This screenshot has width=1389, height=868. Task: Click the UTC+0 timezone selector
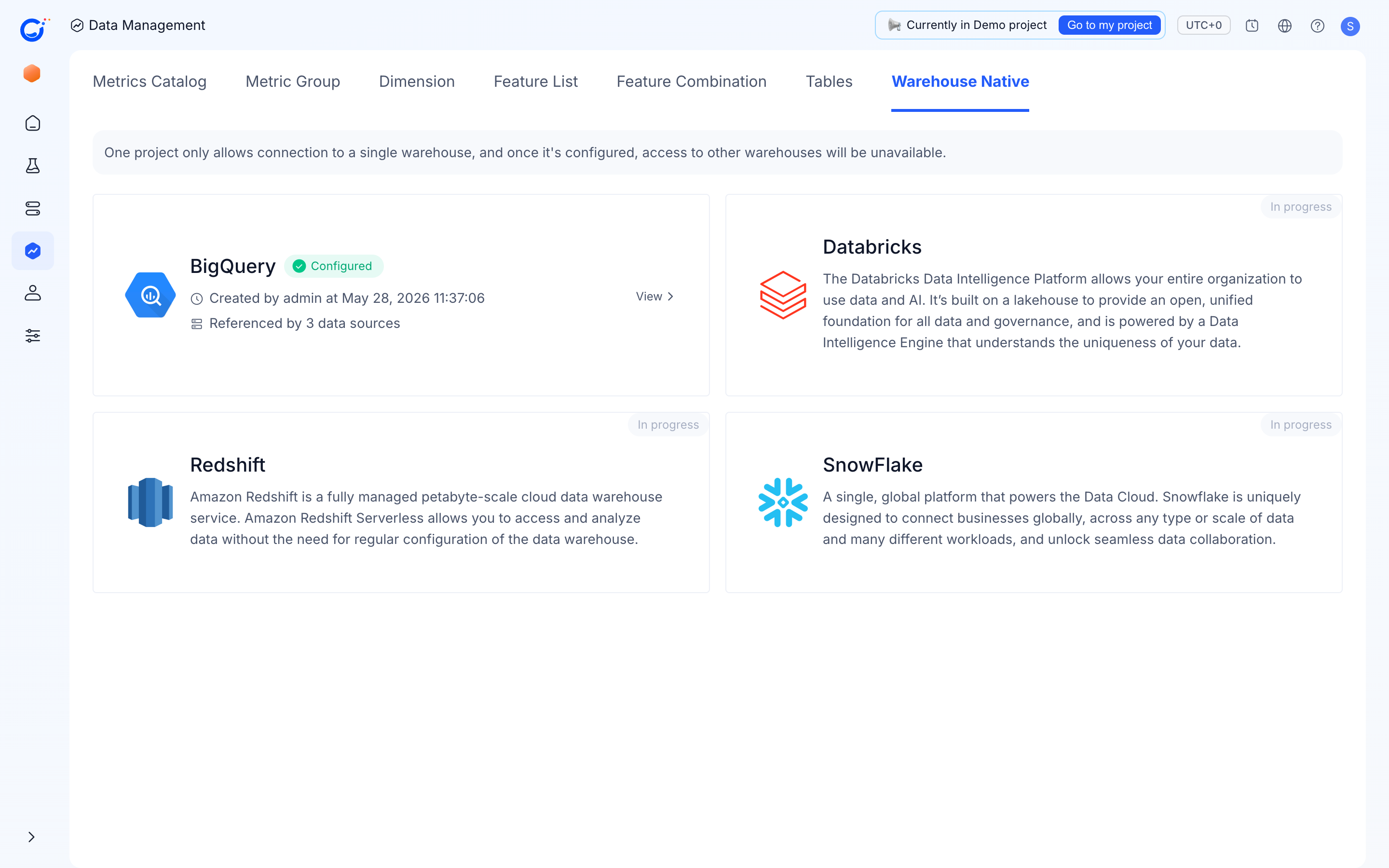pos(1204,25)
